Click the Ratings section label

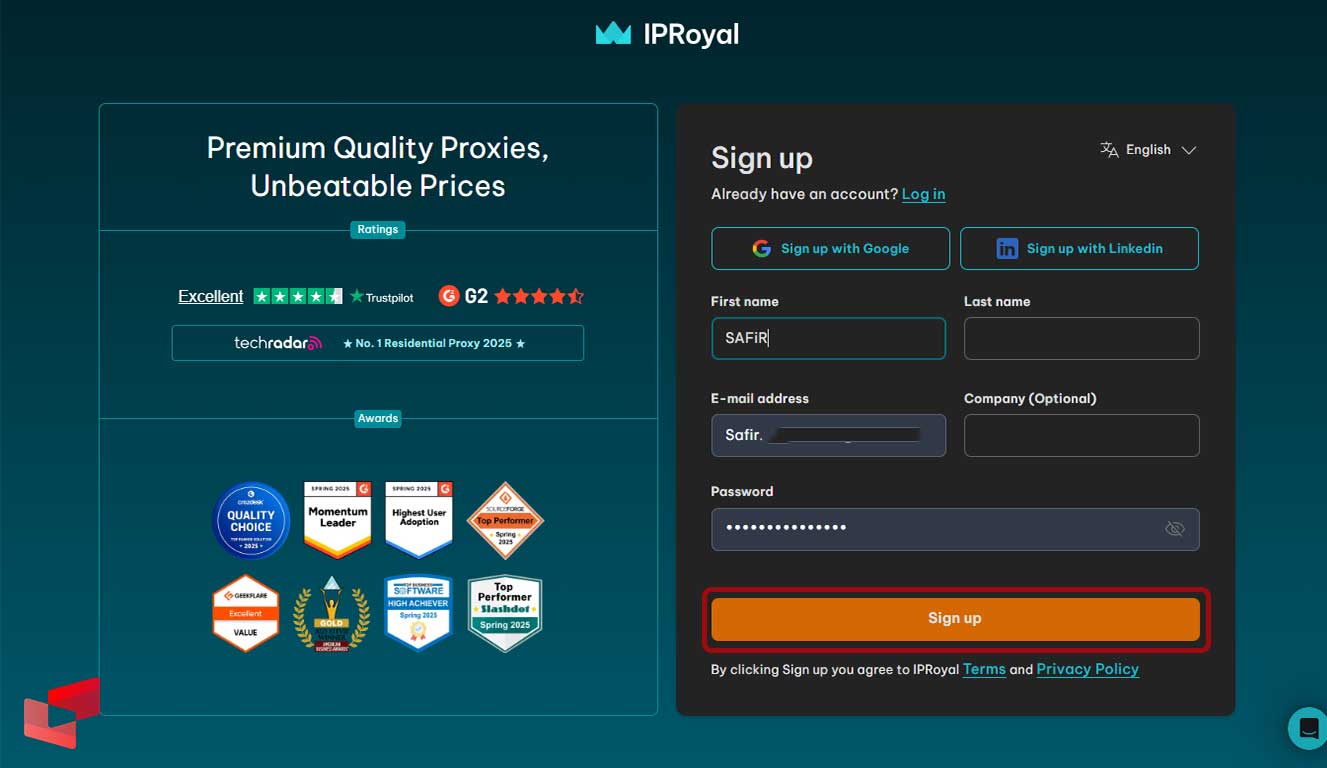coord(377,229)
